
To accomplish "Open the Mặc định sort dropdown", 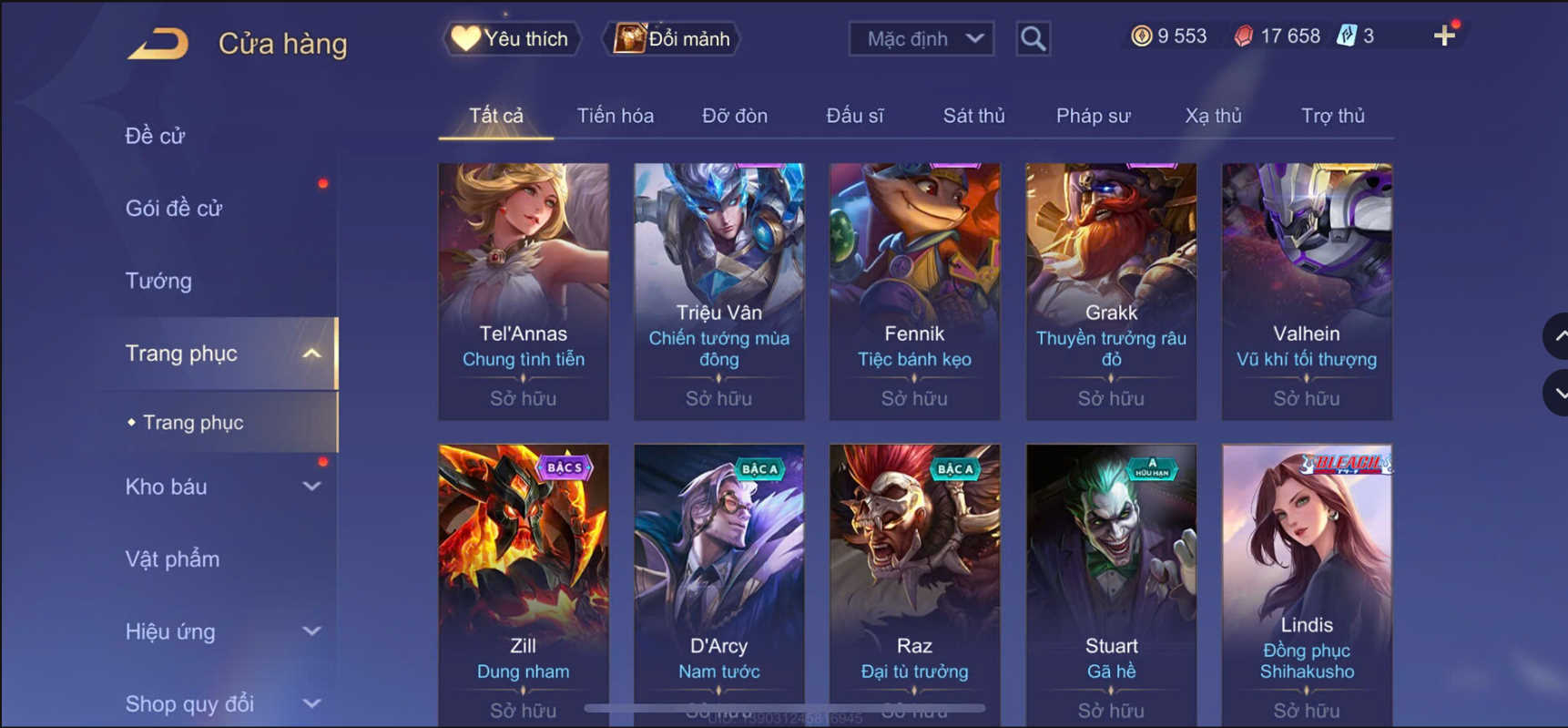I will point(921,38).
